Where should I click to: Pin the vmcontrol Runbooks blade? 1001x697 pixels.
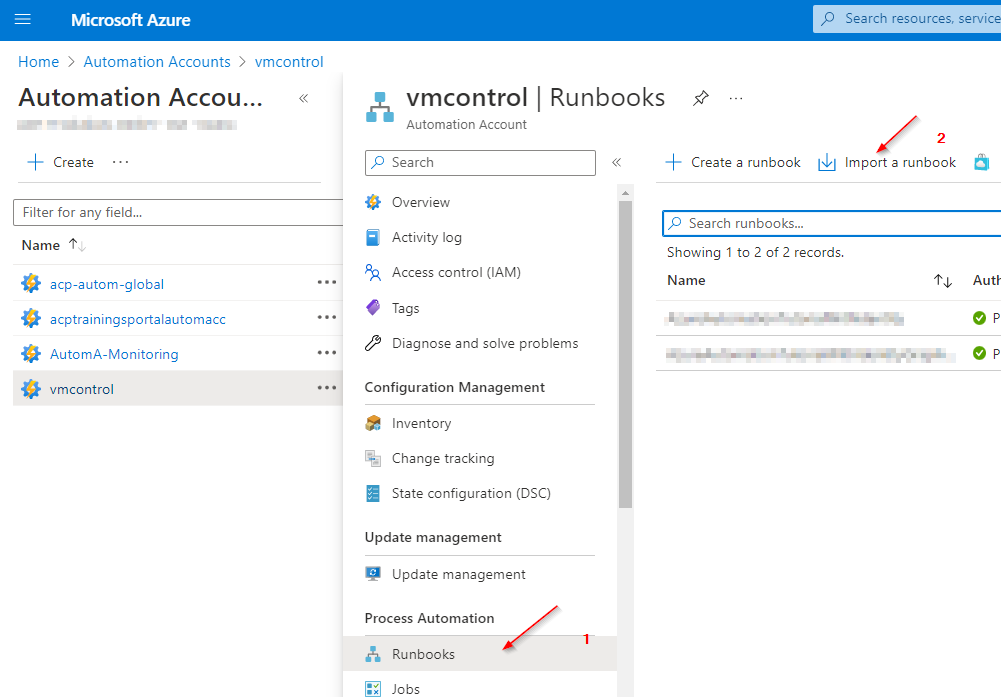pyautogui.click(x=700, y=98)
